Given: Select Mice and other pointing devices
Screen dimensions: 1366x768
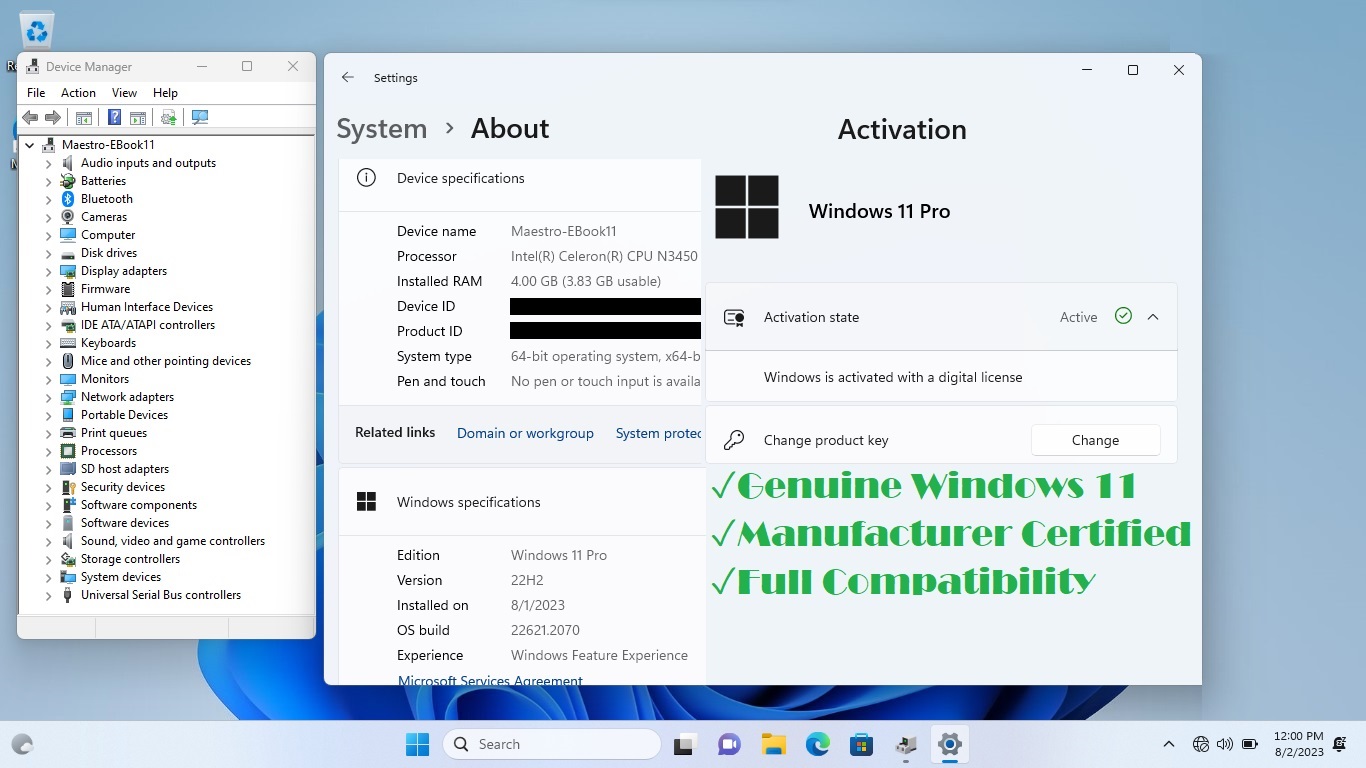Looking at the screenshot, I should point(166,361).
